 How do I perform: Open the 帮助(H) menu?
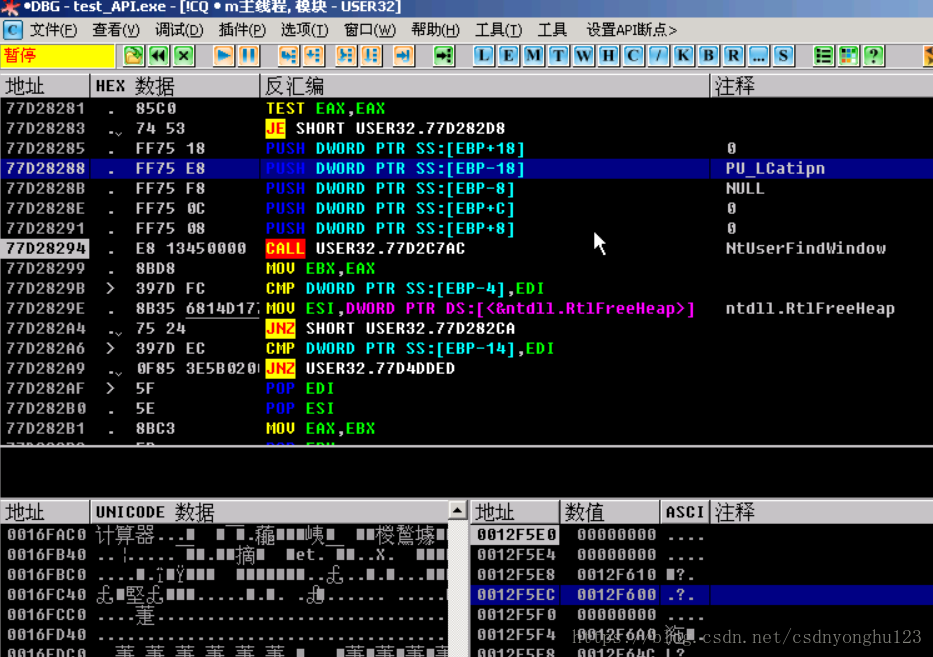[x=436, y=30]
